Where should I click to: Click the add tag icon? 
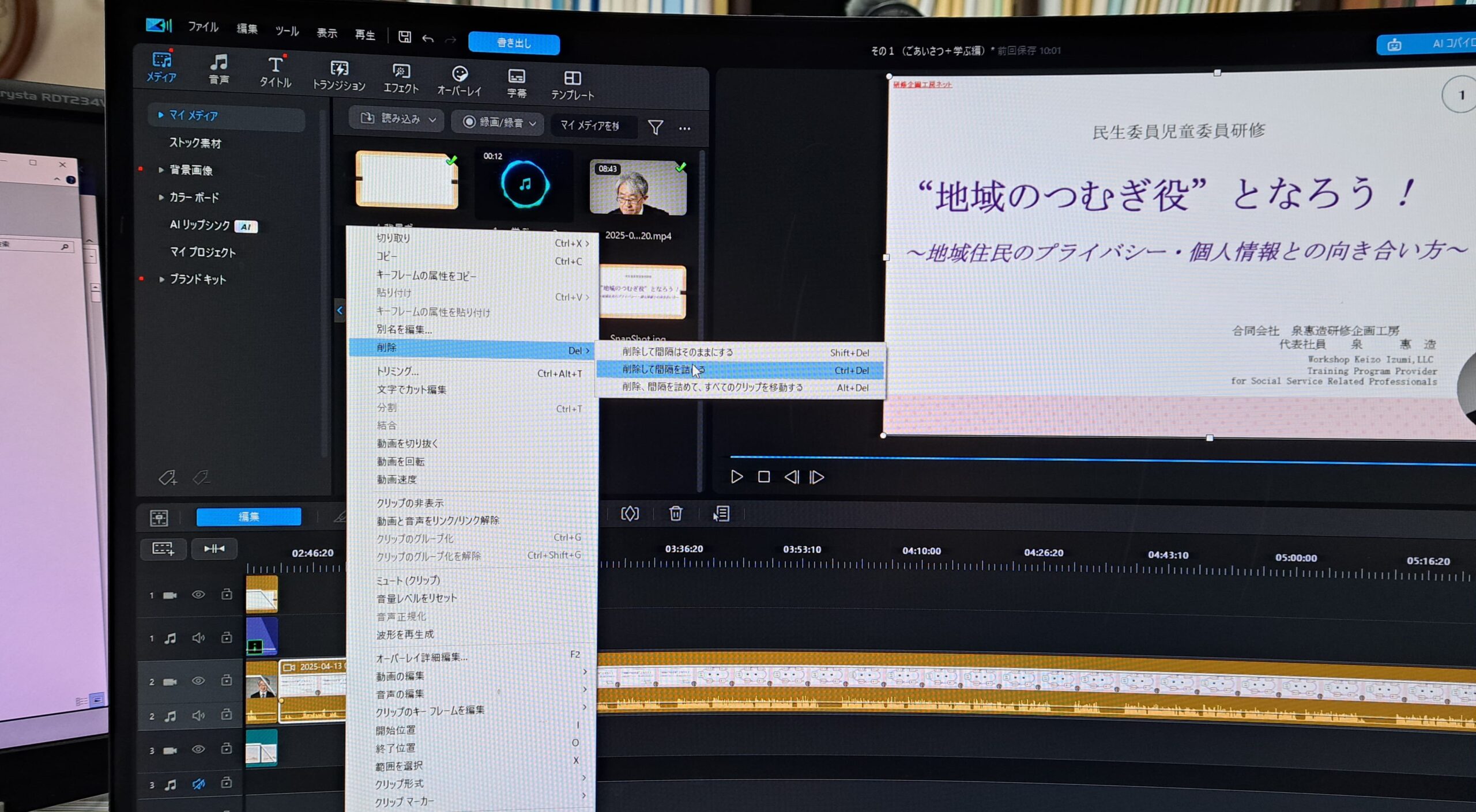167,478
